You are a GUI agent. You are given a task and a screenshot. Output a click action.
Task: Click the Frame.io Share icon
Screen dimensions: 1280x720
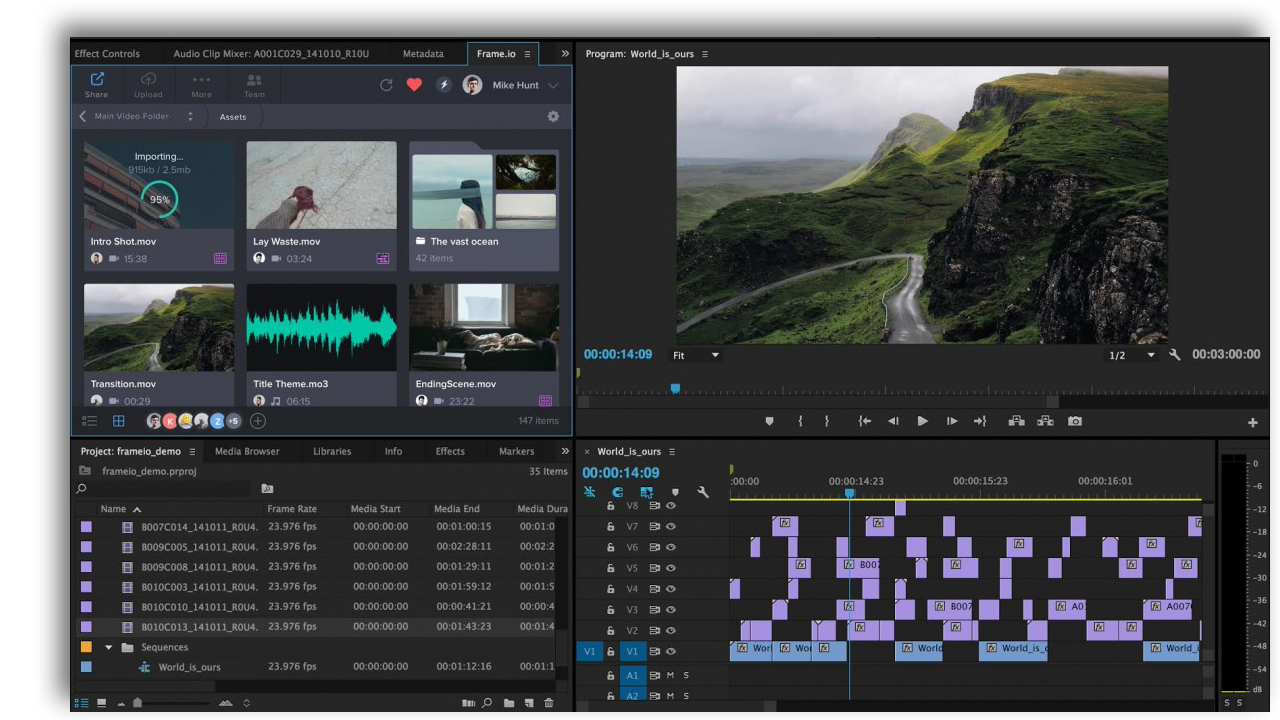coord(97,79)
